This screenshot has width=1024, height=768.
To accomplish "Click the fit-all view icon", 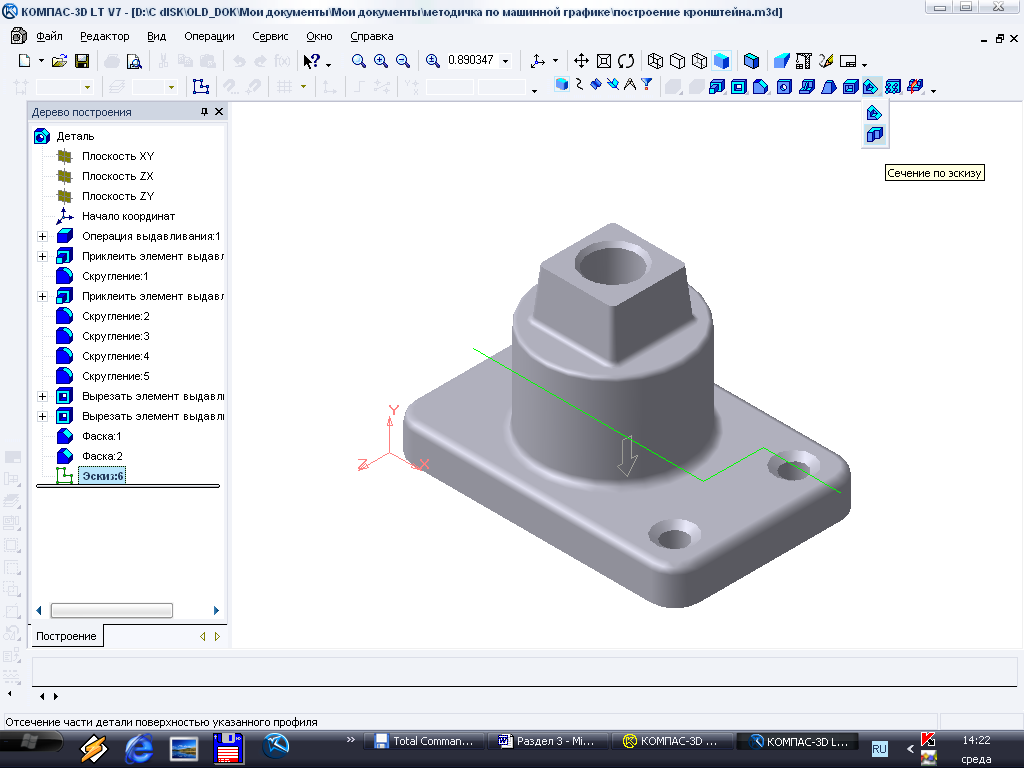I will tap(604, 61).
